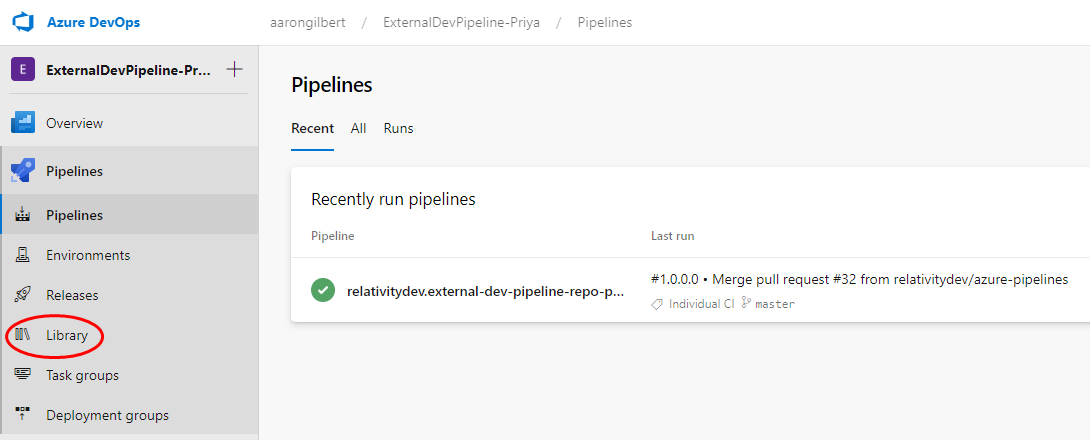Switch to the All tab
Image resolution: width=1090 pixels, height=440 pixels.
click(358, 128)
